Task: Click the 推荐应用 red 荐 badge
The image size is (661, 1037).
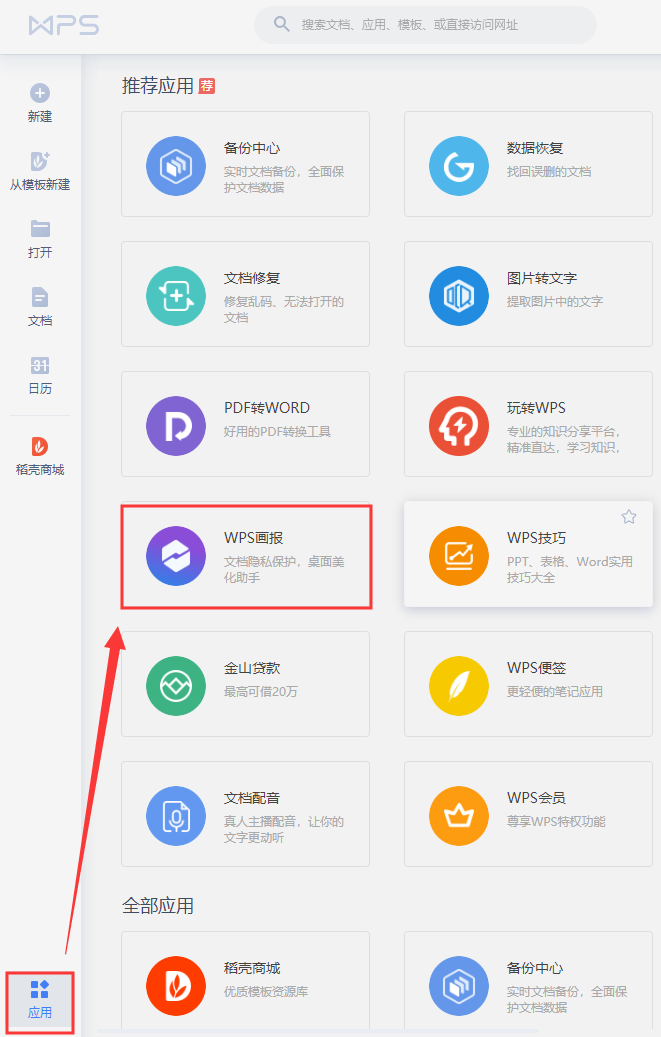Action: [x=207, y=86]
